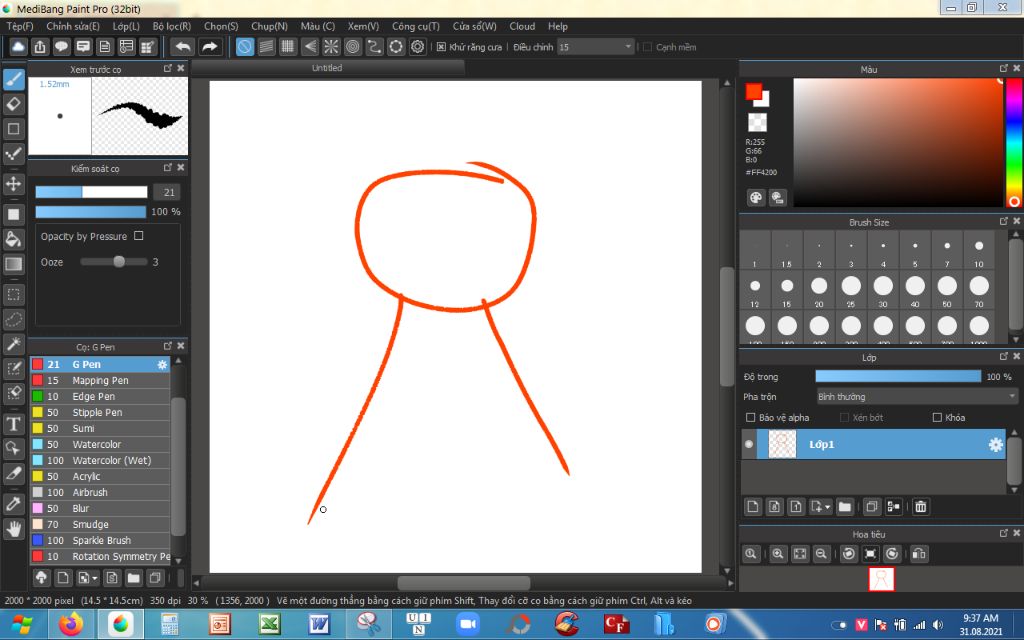Zoom in on the navigator panel
This screenshot has width=1024, height=640.
tap(778, 554)
